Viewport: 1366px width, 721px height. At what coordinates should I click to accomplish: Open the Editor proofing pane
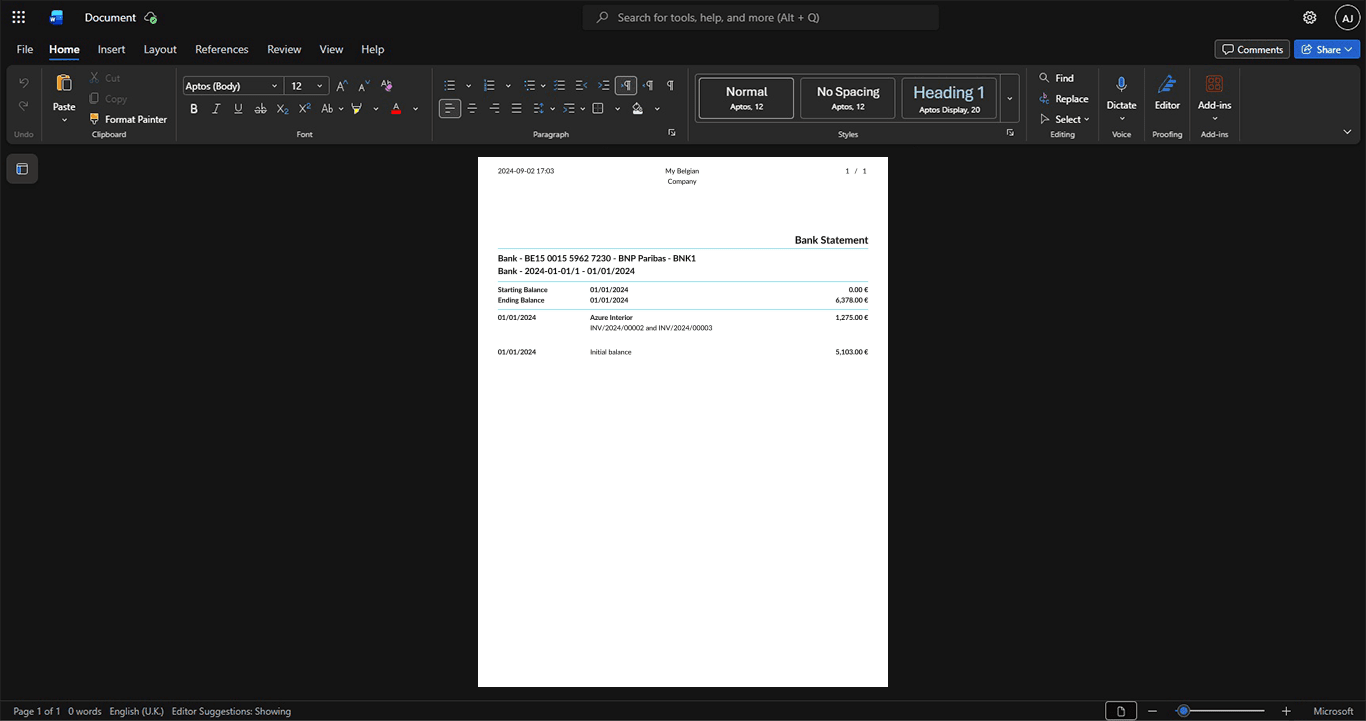pos(1167,92)
